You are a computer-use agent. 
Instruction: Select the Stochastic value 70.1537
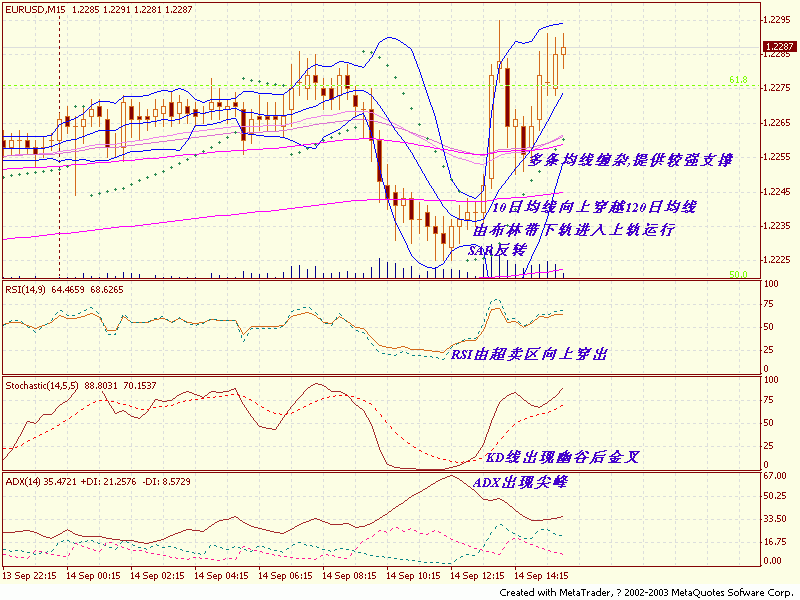click(140, 386)
